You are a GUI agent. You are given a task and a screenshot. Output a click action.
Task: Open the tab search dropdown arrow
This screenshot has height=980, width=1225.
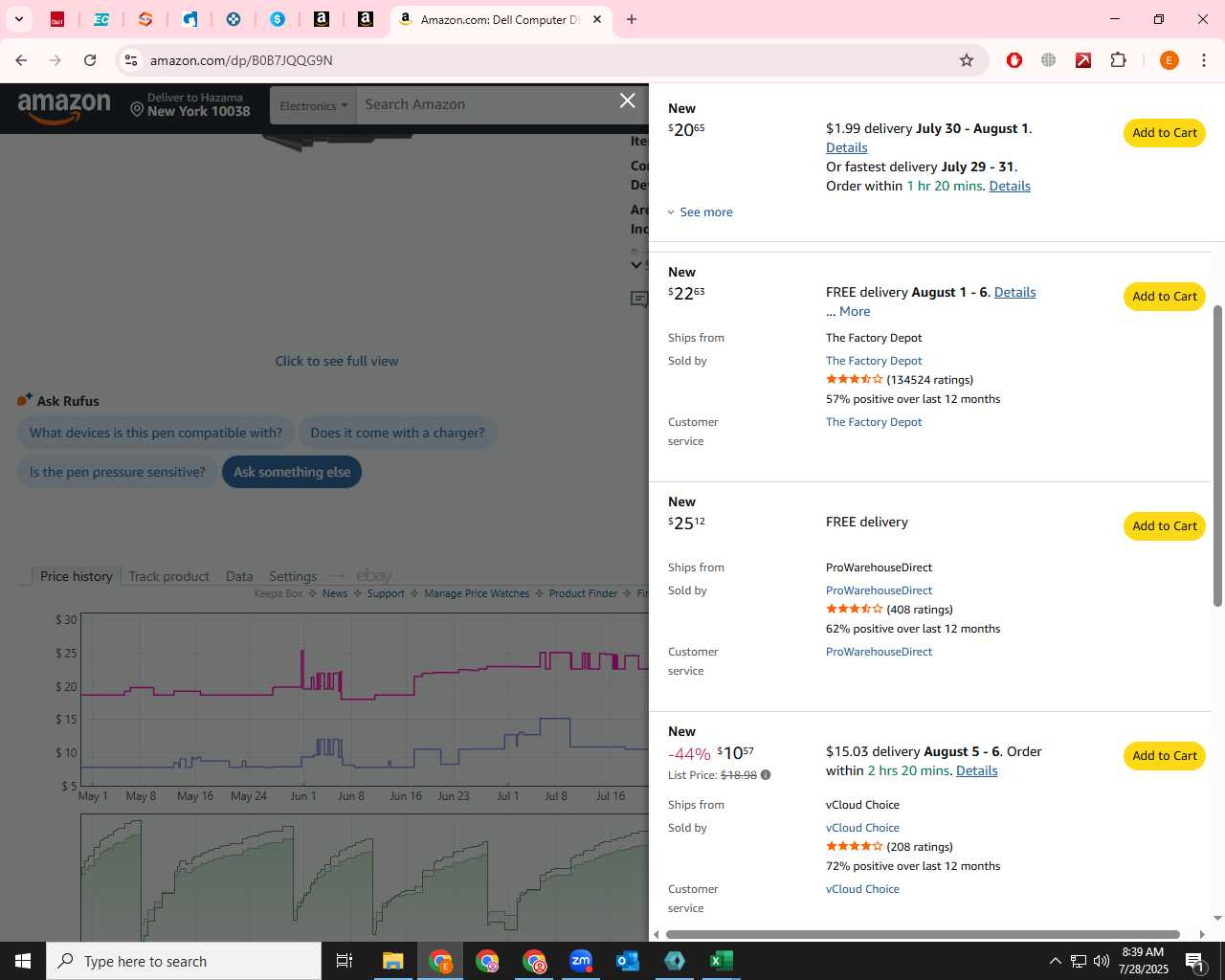pos(18,19)
